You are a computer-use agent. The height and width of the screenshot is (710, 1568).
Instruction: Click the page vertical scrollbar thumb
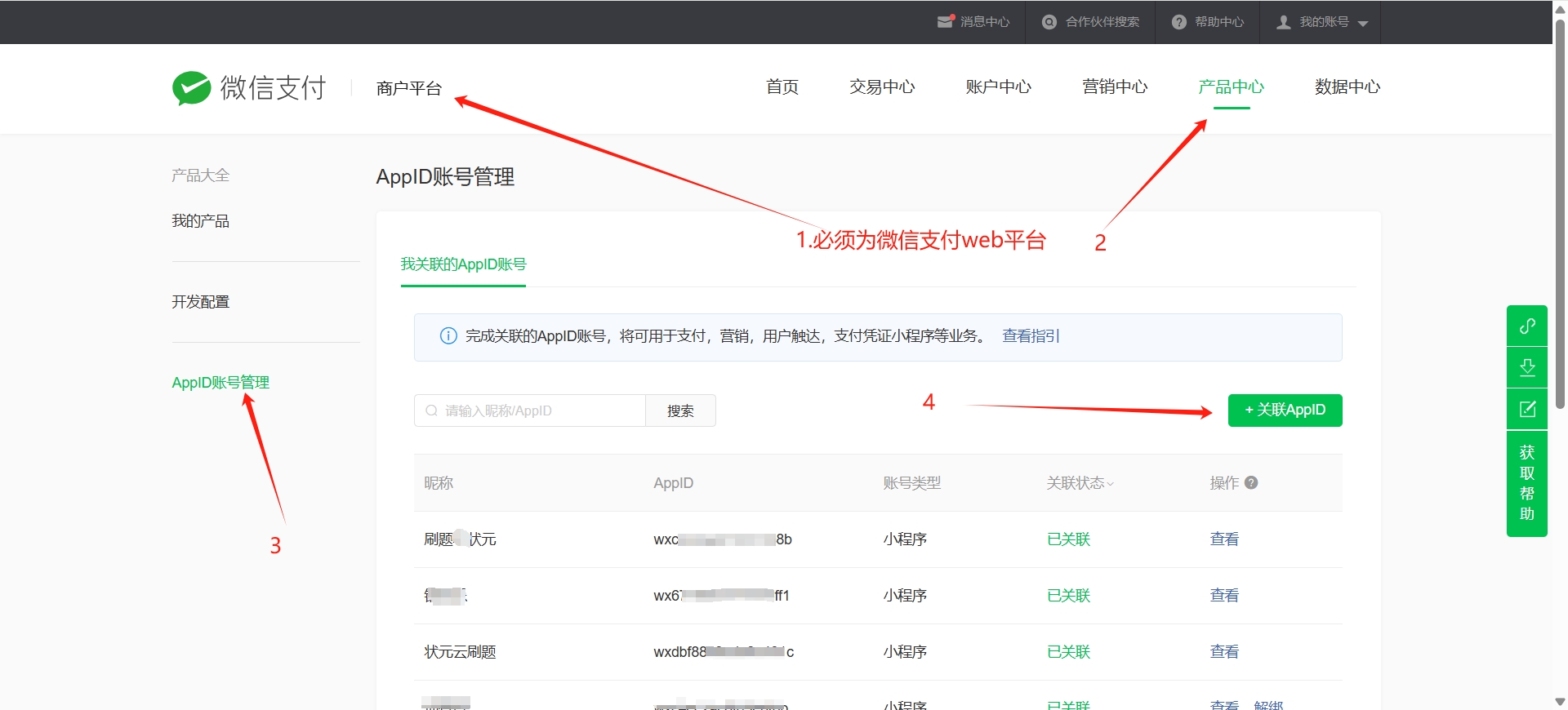coord(1560,214)
